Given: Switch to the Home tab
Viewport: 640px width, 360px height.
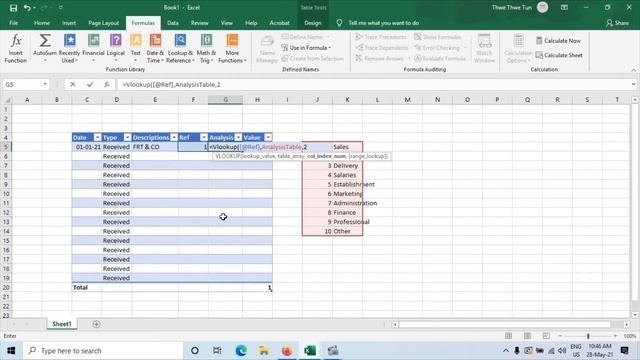Looking at the screenshot, I should point(42,23).
